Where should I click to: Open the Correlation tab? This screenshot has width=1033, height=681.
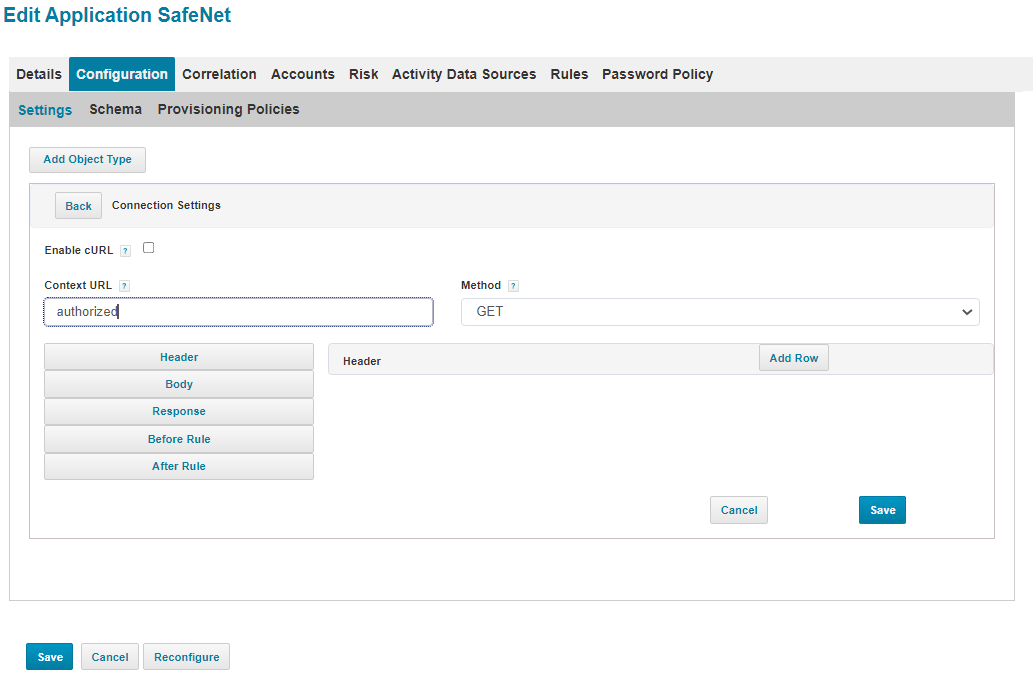click(219, 74)
